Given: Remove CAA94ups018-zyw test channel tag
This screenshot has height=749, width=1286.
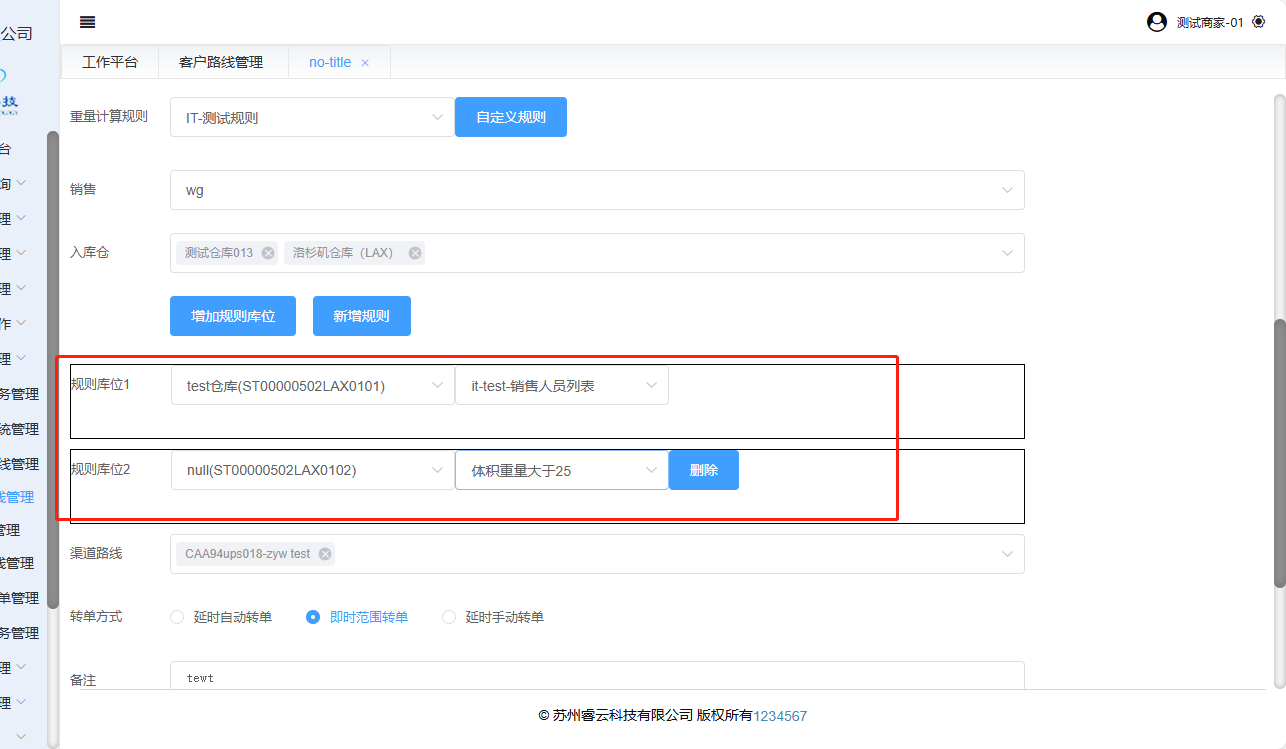Looking at the screenshot, I should tap(325, 554).
